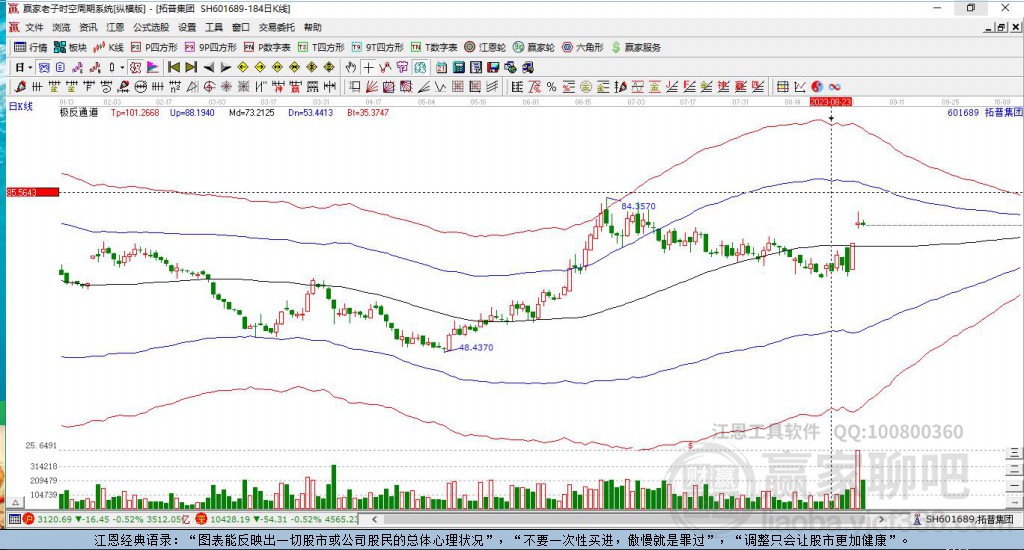Click the 极反通道 indicator name
Viewport: 1024px width, 550px height.
tap(79, 112)
